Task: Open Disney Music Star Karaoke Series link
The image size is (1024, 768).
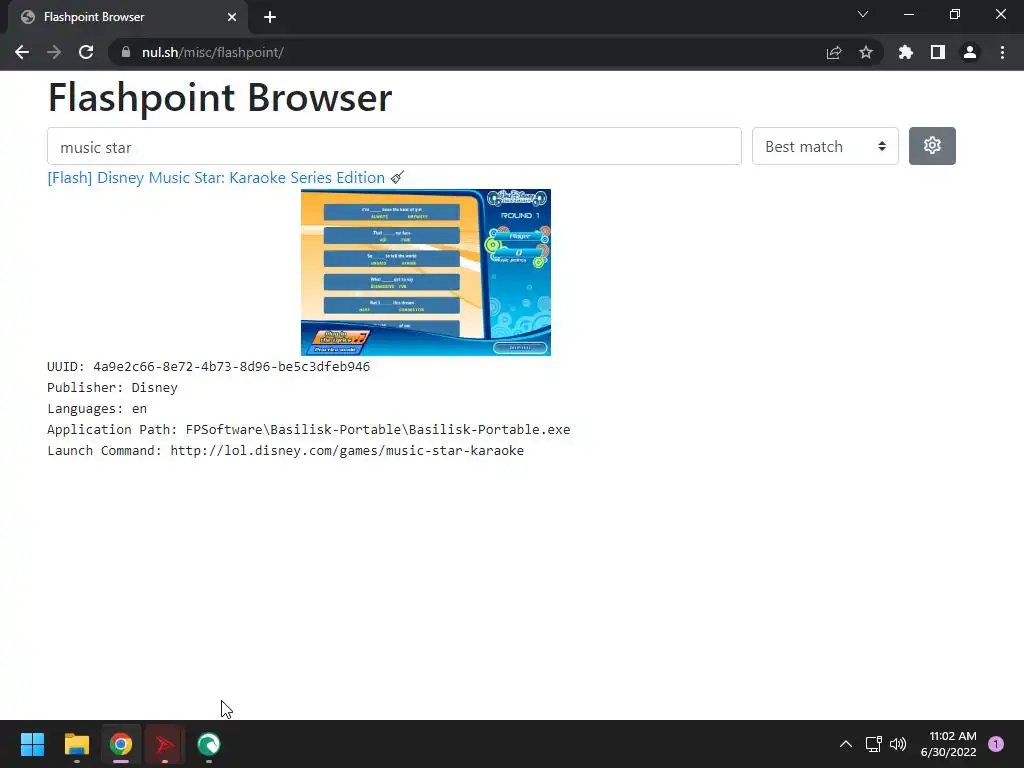Action: pyautogui.click(x=216, y=178)
